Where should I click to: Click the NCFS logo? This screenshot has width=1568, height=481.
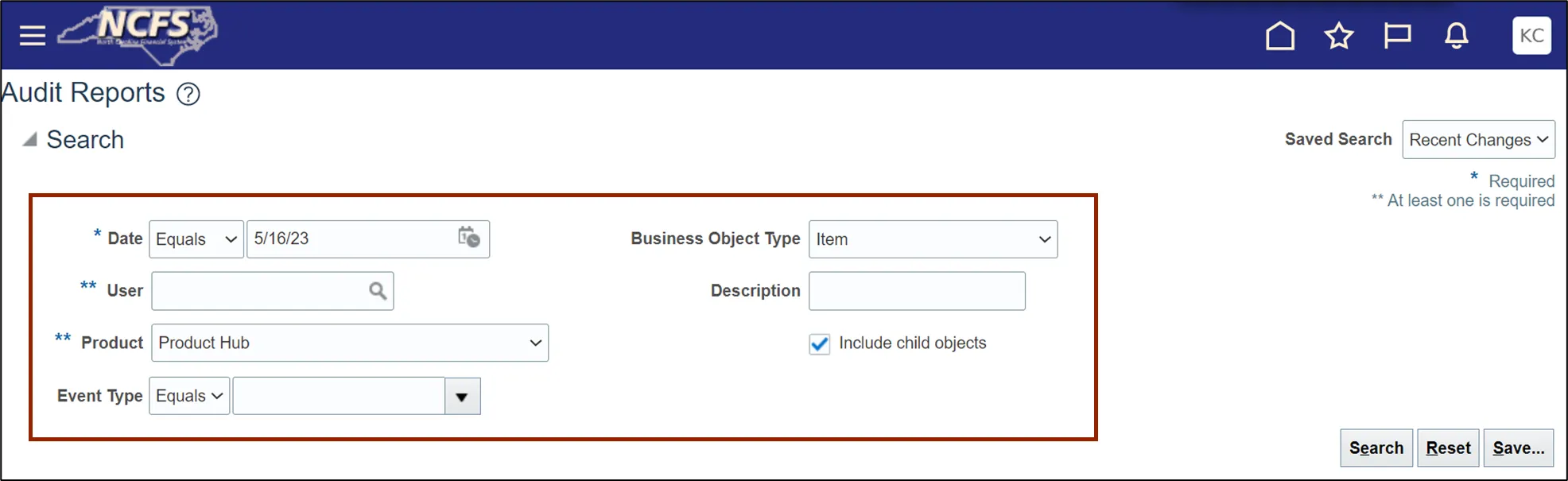pos(138,34)
